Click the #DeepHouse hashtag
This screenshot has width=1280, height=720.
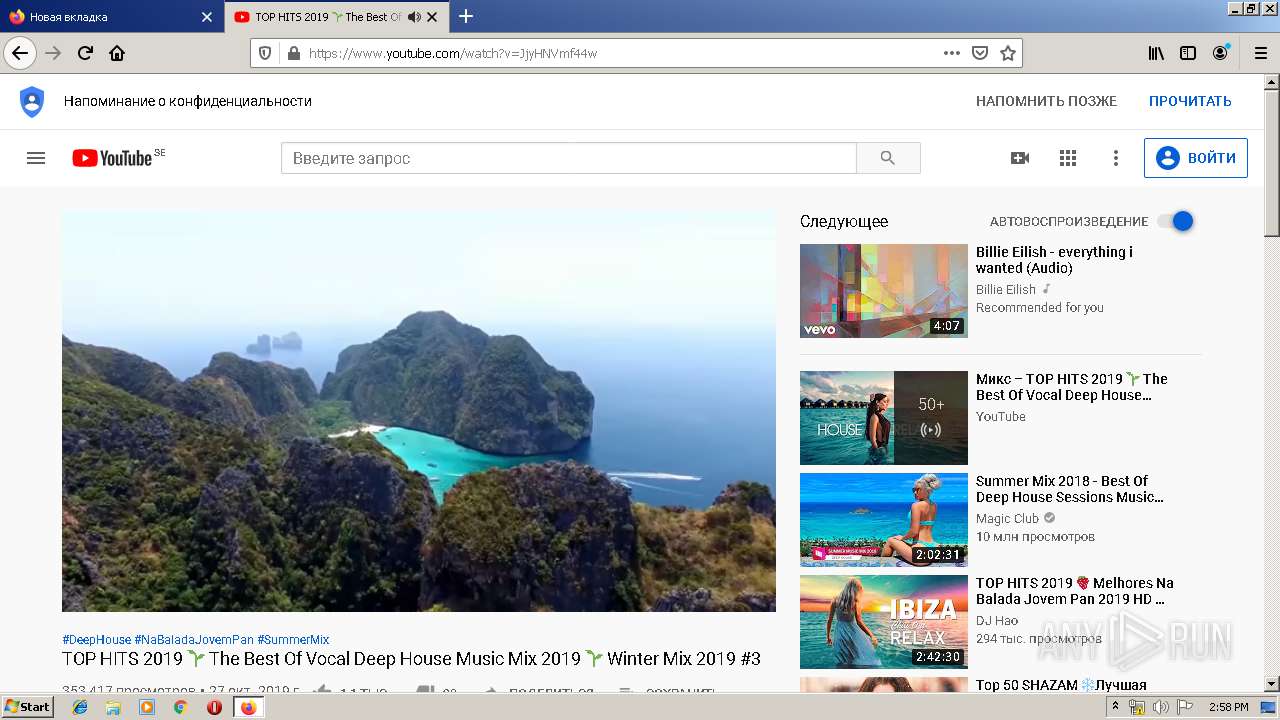96,639
